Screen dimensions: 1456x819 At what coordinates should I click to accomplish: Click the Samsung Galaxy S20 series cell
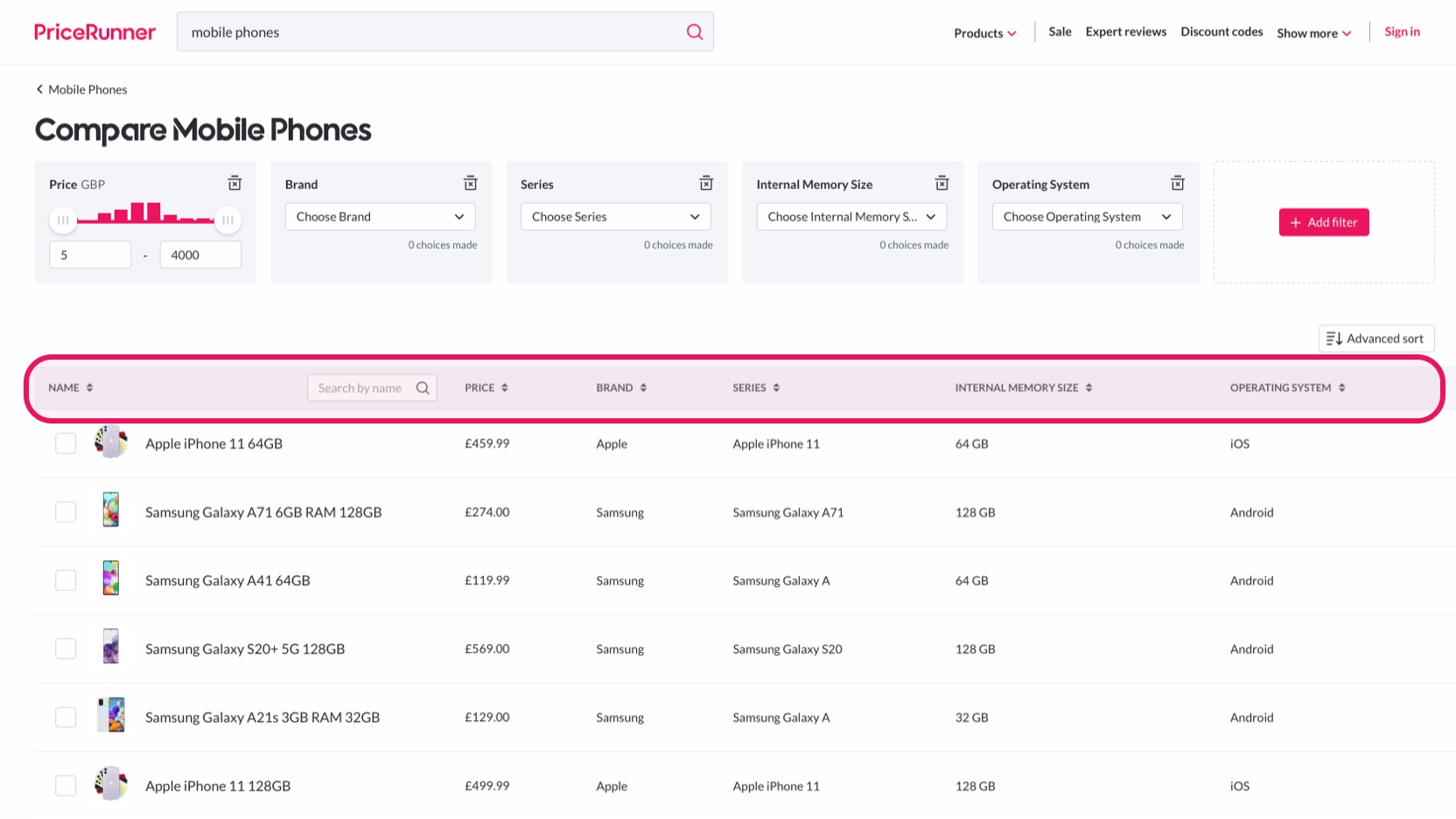pyautogui.click(x=787, y=648)
